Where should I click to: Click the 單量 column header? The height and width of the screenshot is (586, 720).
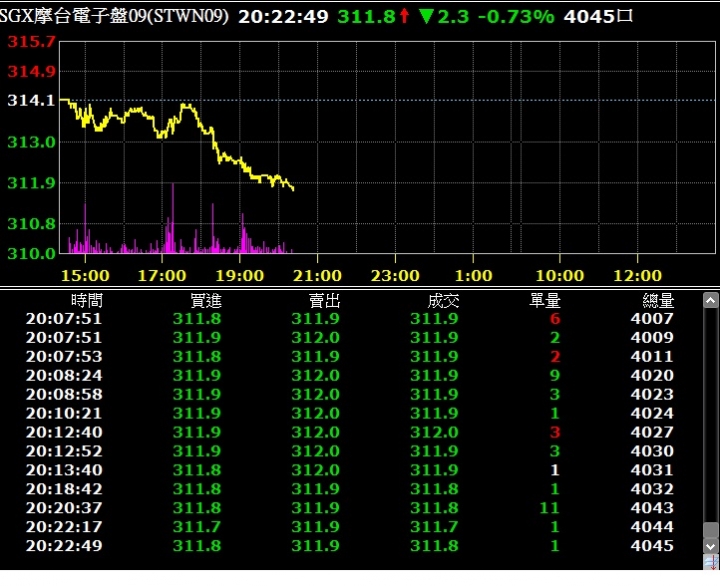click(x=545, y=301)
